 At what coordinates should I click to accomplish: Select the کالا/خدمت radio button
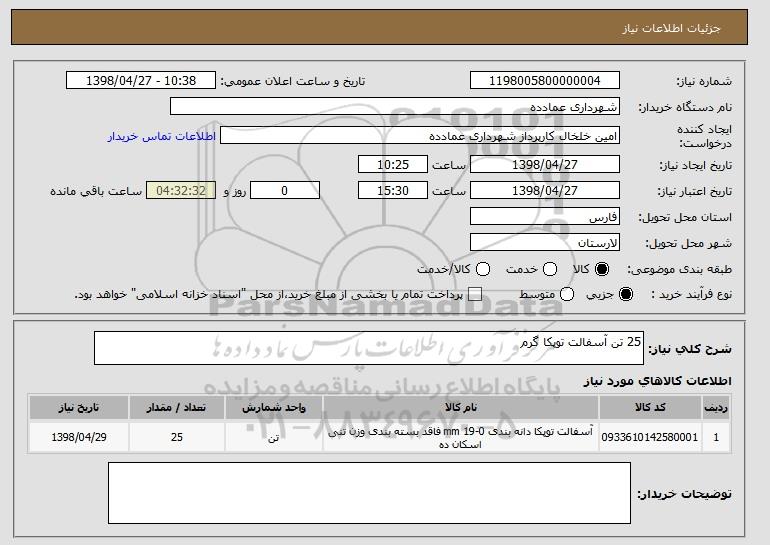coord(483,269)
